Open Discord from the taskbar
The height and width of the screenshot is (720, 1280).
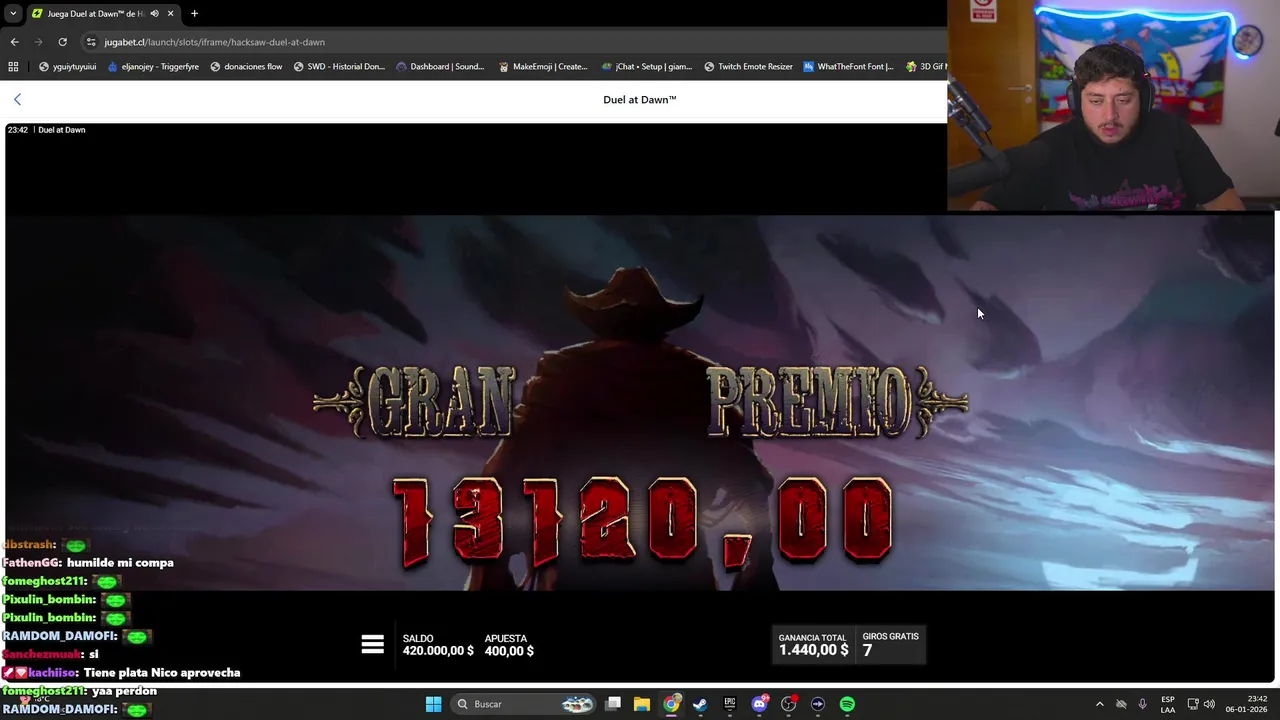pos(759,704)
